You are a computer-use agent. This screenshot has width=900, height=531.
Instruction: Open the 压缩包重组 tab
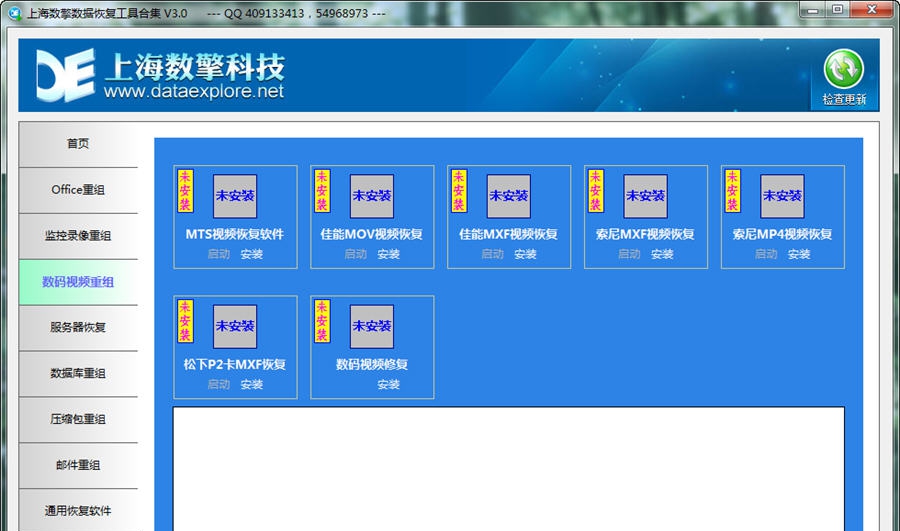click(x=78, y=419)
